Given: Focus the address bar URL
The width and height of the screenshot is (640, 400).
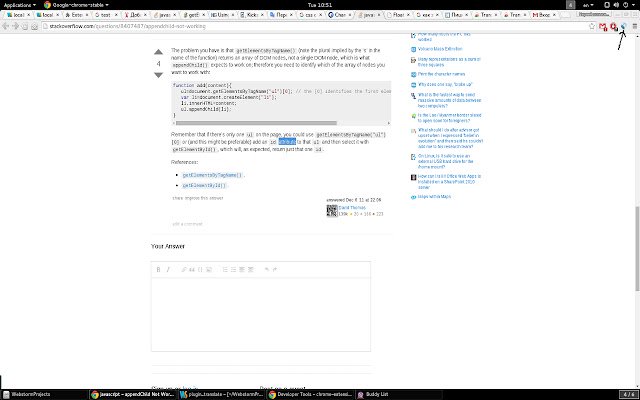Looking at the screenshot, I should point(314,26).
